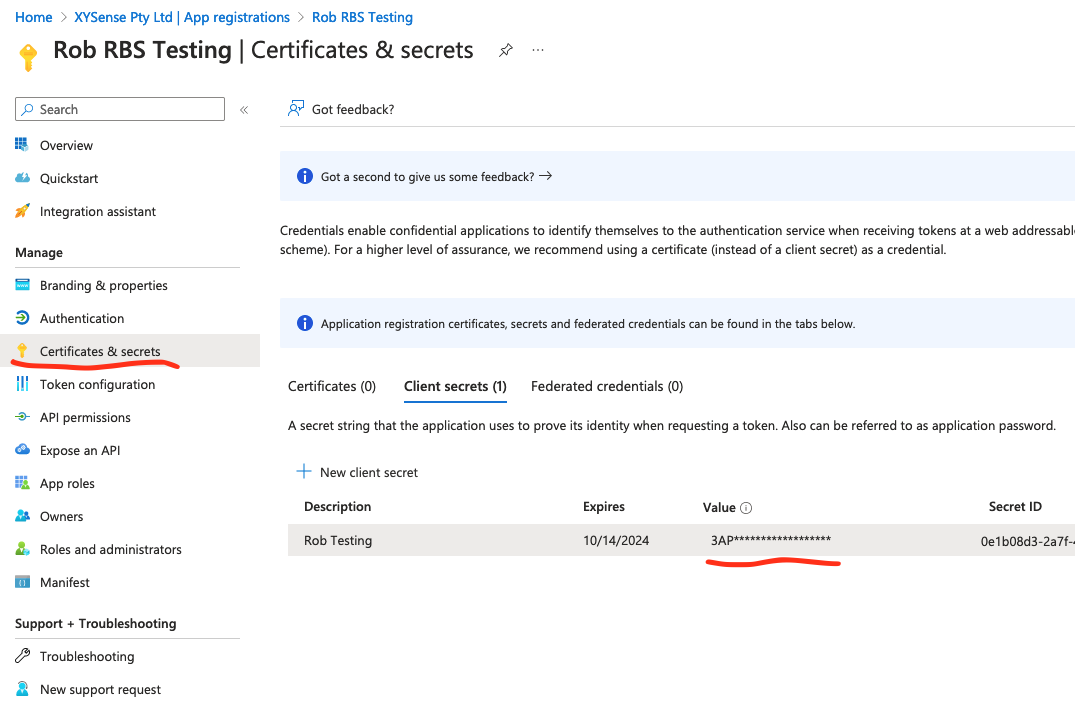Click the Owners people icon
This screenshot has width=1075, height=719.
(22, 515)
